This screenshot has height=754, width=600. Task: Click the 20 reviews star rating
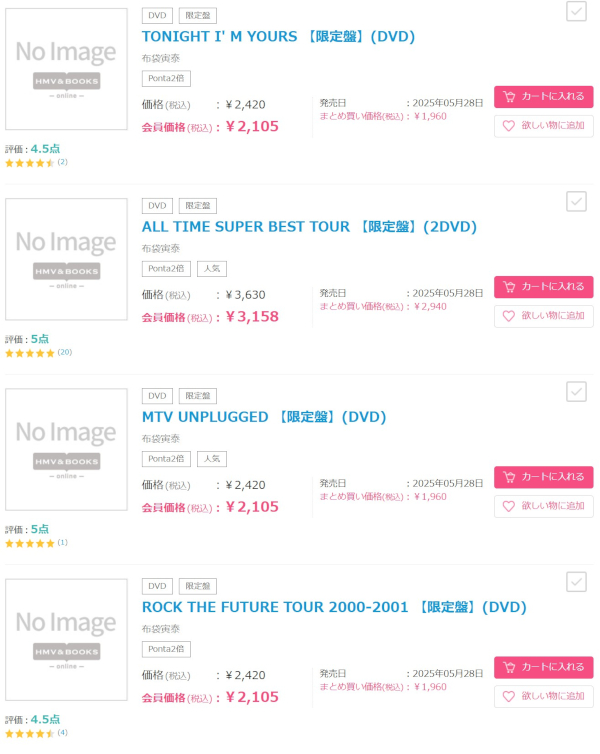coord(38,353)
